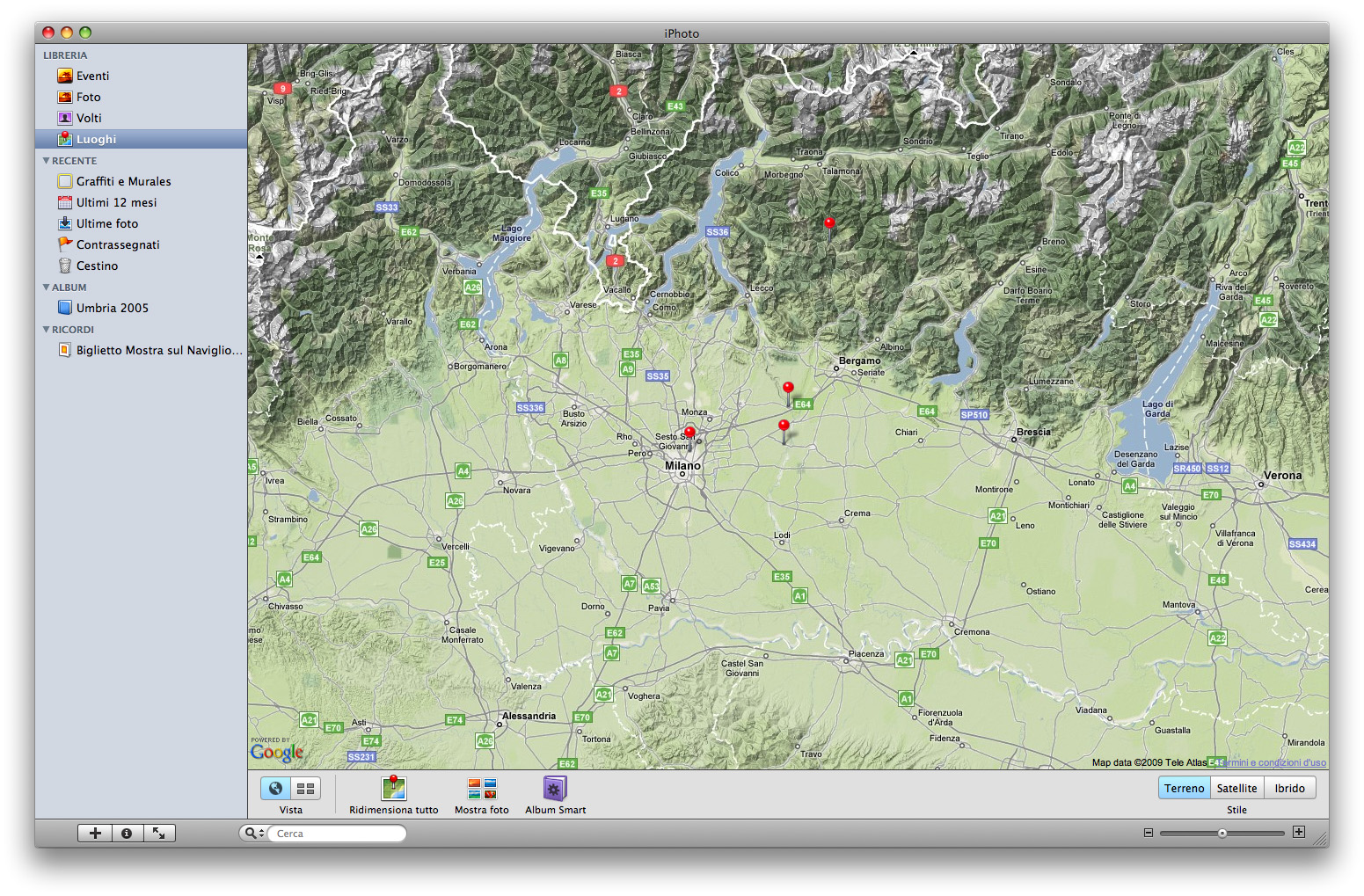The height and width of the screenshot is (896, 1364).
Task: Select Ibrido map style
Action: tap(1289, 788)
